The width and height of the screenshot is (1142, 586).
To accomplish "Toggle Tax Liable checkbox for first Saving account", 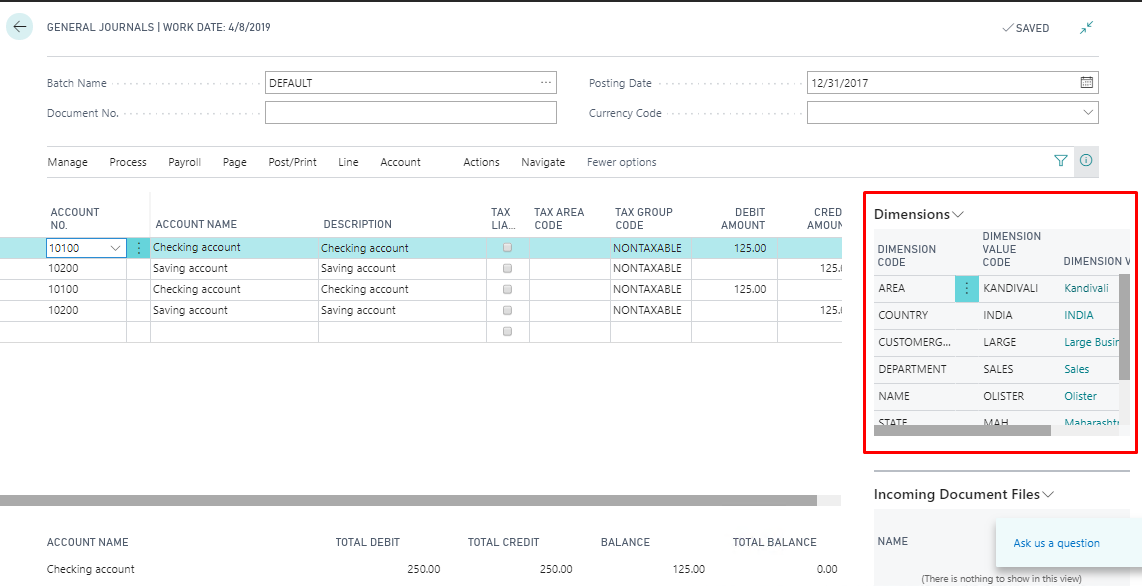I will click(508, 269).
